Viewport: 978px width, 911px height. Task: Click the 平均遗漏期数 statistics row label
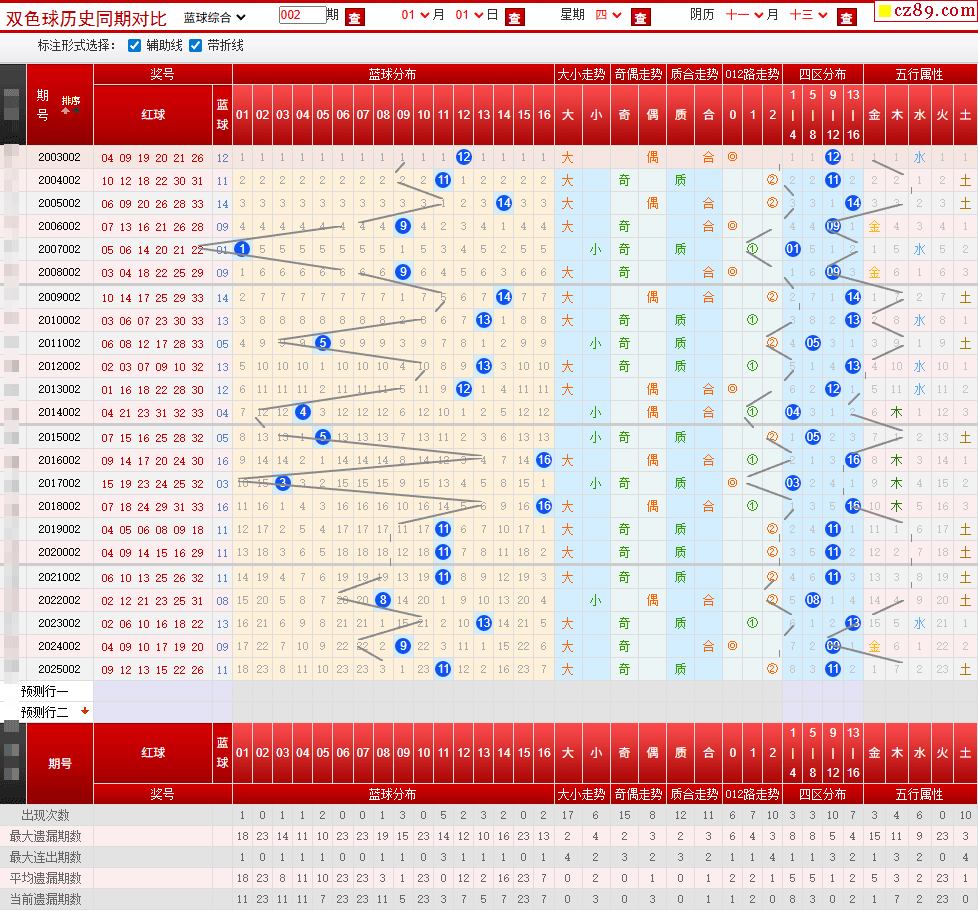[46, 878]
